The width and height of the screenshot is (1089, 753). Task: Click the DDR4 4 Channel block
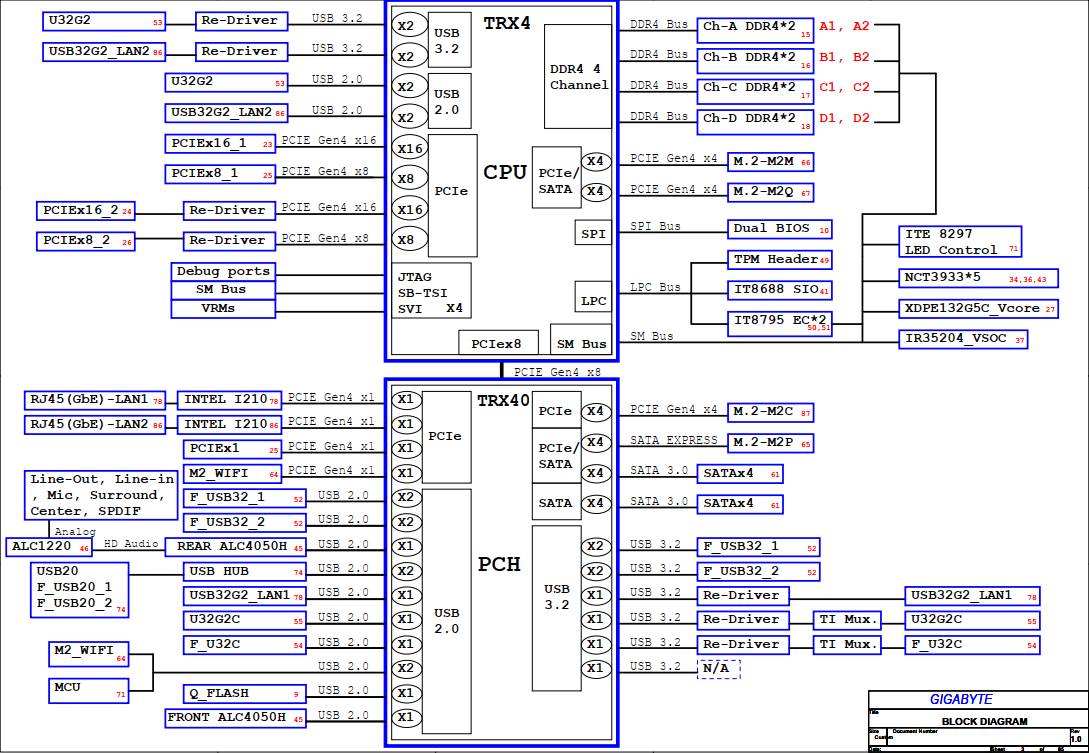pyautogui.click(x=578, y=76)
